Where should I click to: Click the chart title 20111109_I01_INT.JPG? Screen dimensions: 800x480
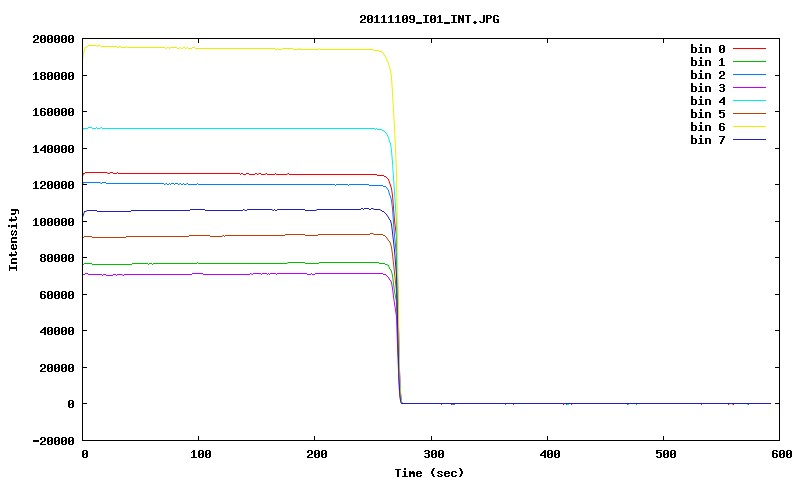coord(429,19)
